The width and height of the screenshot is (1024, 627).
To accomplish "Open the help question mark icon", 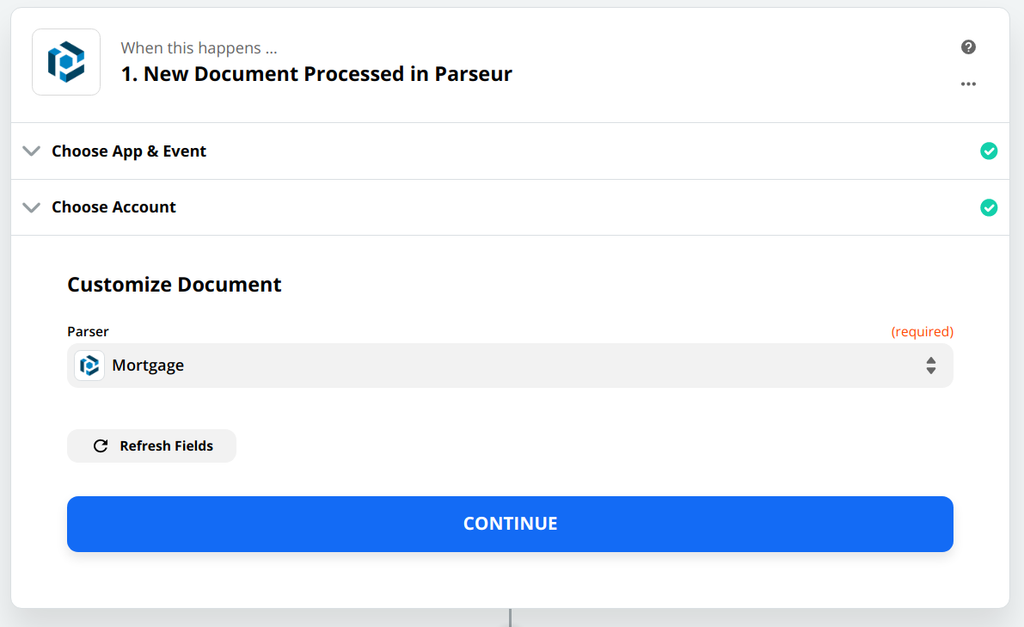I will point(967,47).
